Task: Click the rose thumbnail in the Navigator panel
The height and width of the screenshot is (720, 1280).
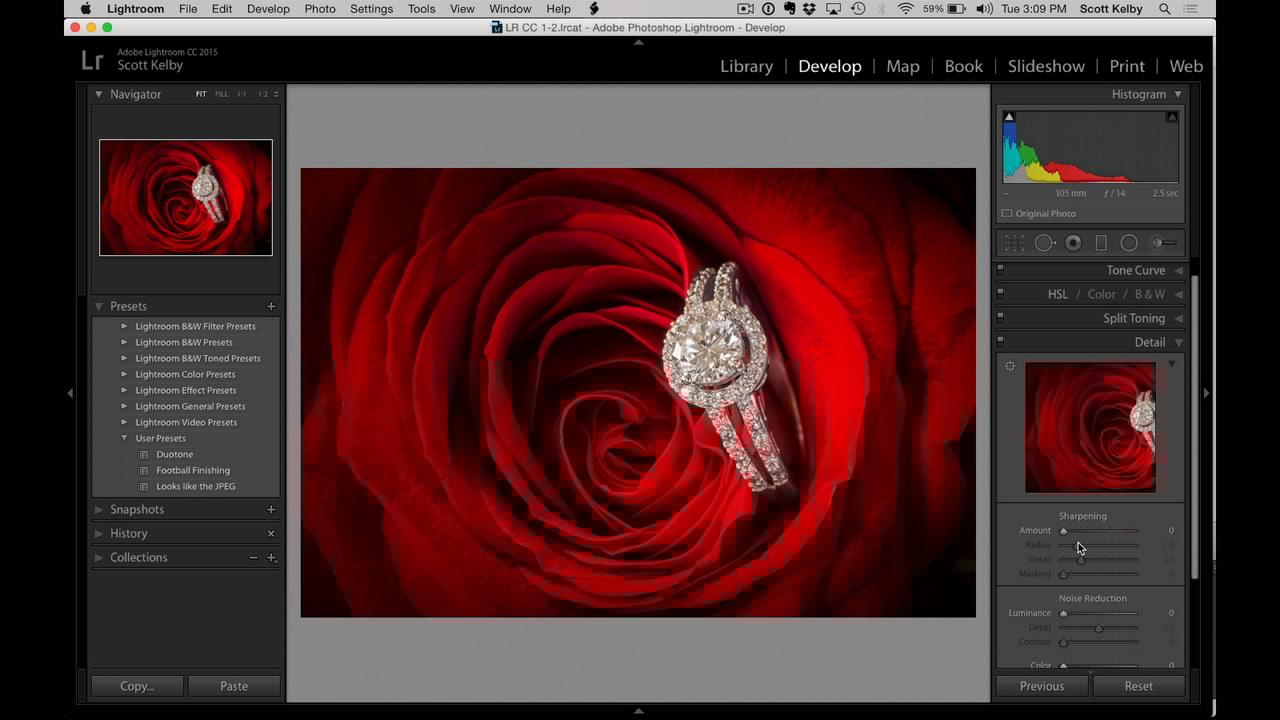Action: [185, 197]
